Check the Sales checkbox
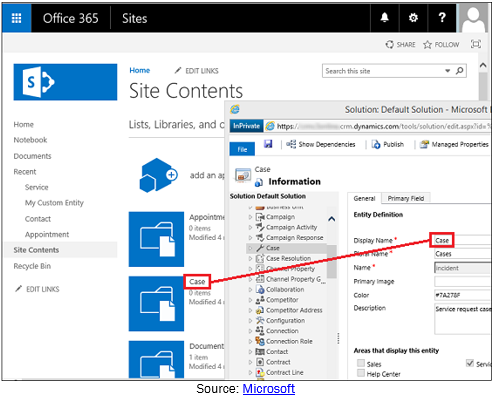 tap(361, 363)
